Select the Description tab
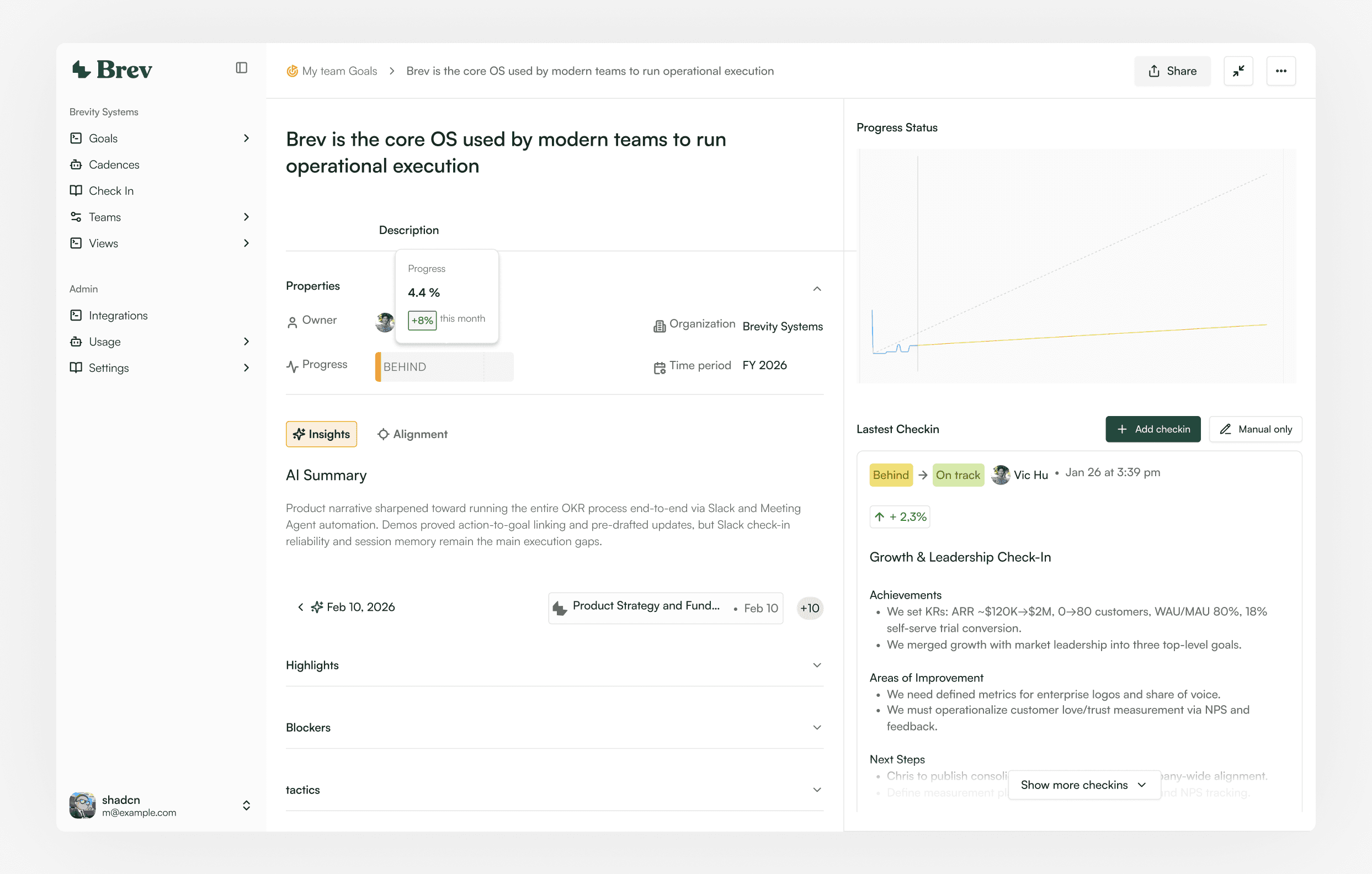The height and width of the screenshot is (874, 1372). (408, 230)
